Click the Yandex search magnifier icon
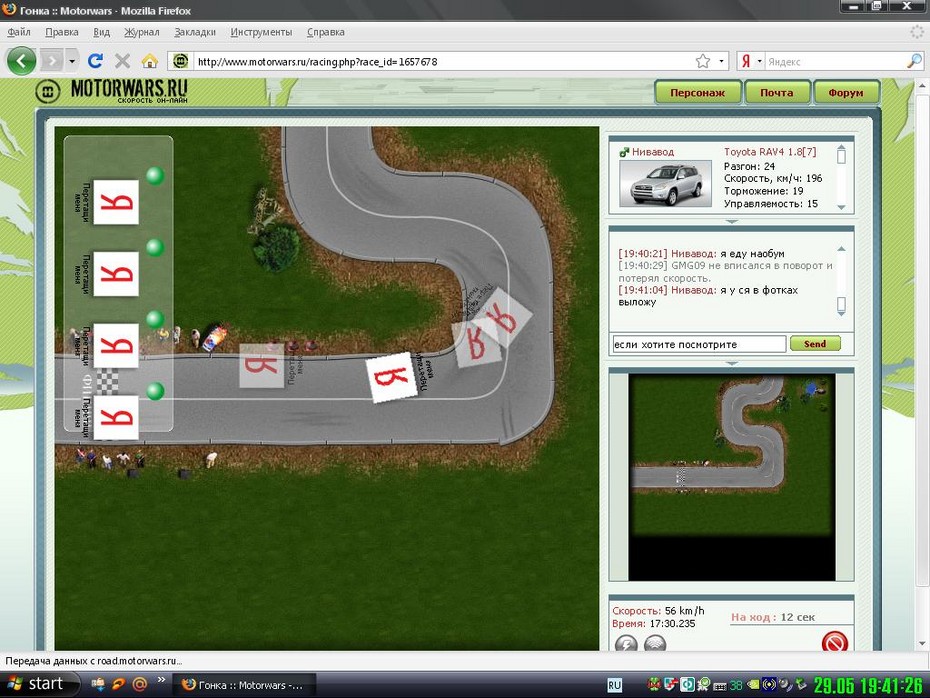 click(913, 61)
